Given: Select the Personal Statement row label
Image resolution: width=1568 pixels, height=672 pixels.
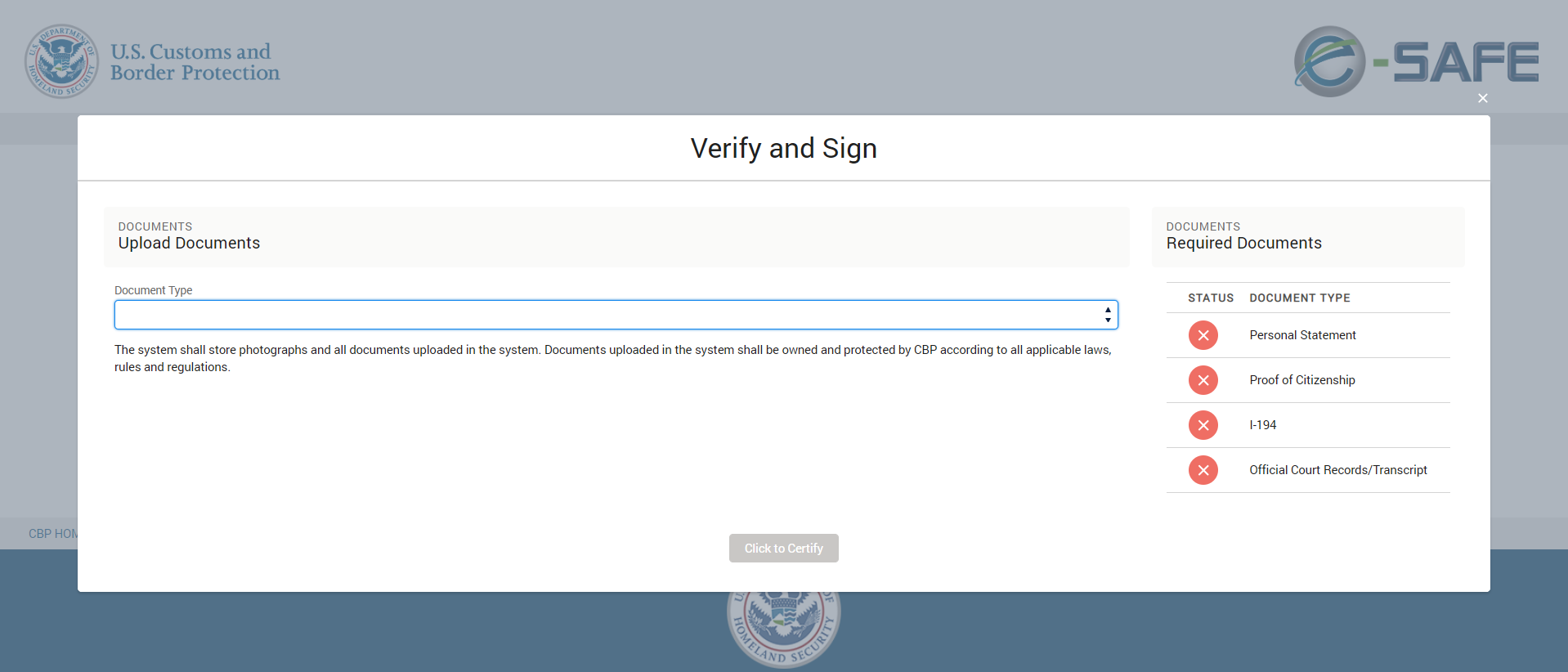Looking at the screenshot, I should click(1302, 335).
